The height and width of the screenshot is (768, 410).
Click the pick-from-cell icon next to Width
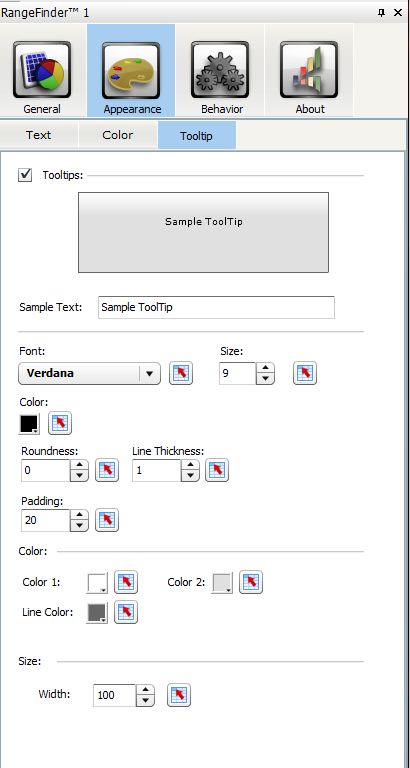179,695
